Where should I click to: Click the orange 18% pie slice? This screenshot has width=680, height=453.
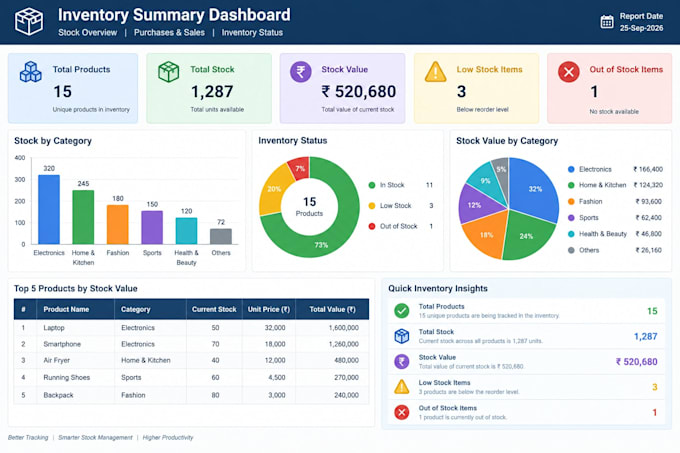click(x=486, y=235)
